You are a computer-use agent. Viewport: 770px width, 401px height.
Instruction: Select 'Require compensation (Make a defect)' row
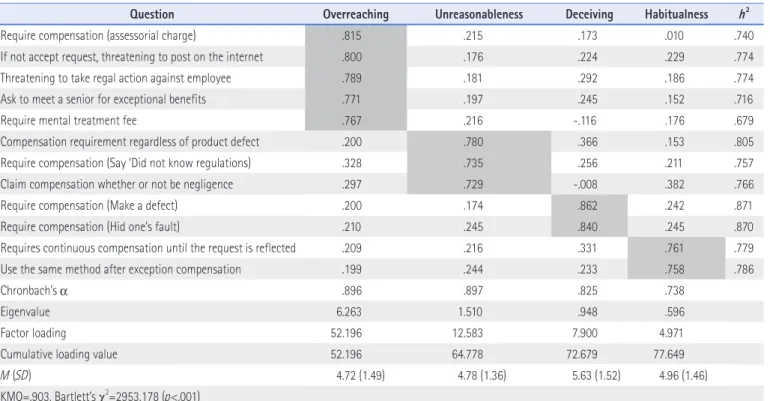click(382, 205)
